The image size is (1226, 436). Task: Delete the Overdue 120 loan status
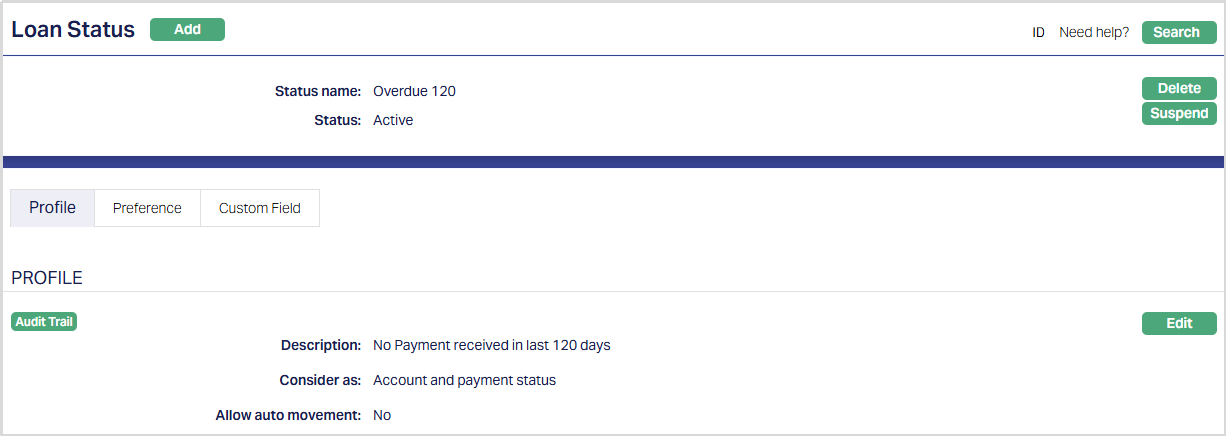pyautogui.click(x=1179, y=88)
